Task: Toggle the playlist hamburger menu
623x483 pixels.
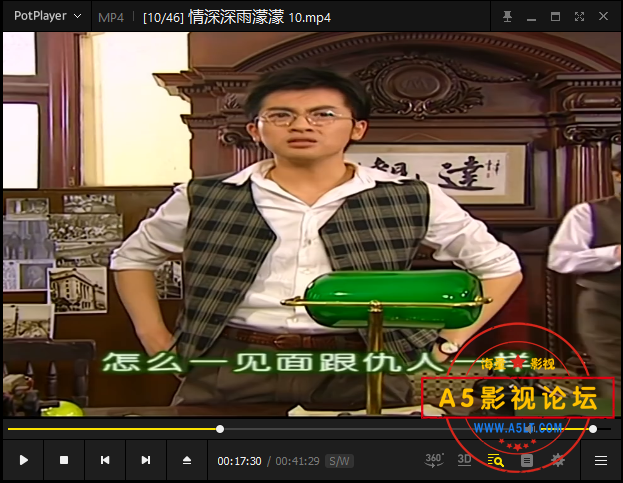Action: [601, 461]
